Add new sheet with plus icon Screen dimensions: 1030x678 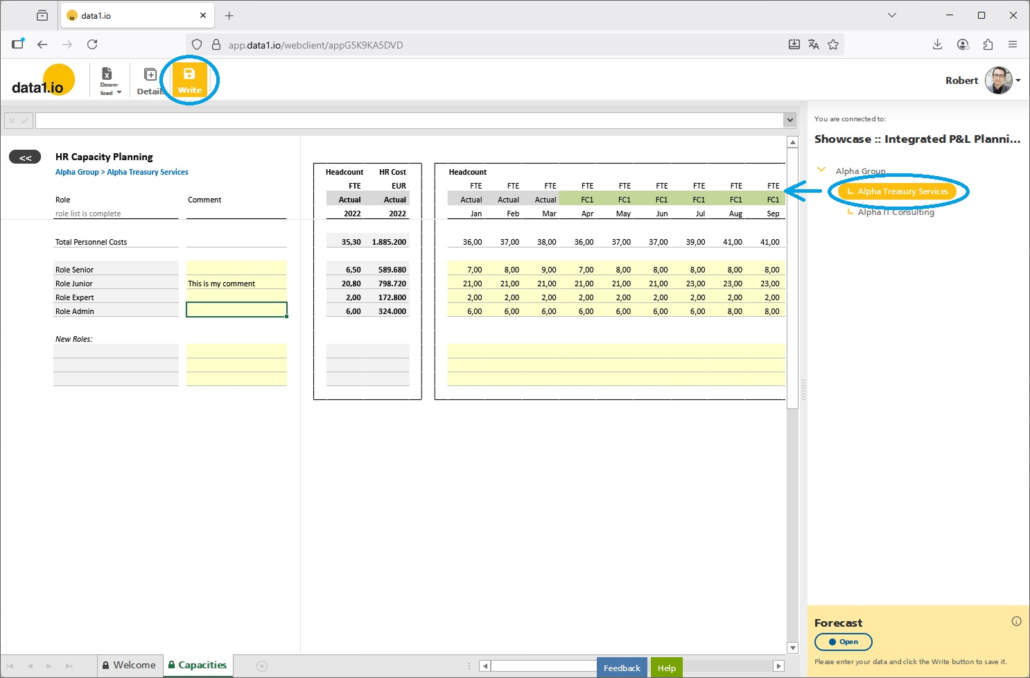[262, 665]
